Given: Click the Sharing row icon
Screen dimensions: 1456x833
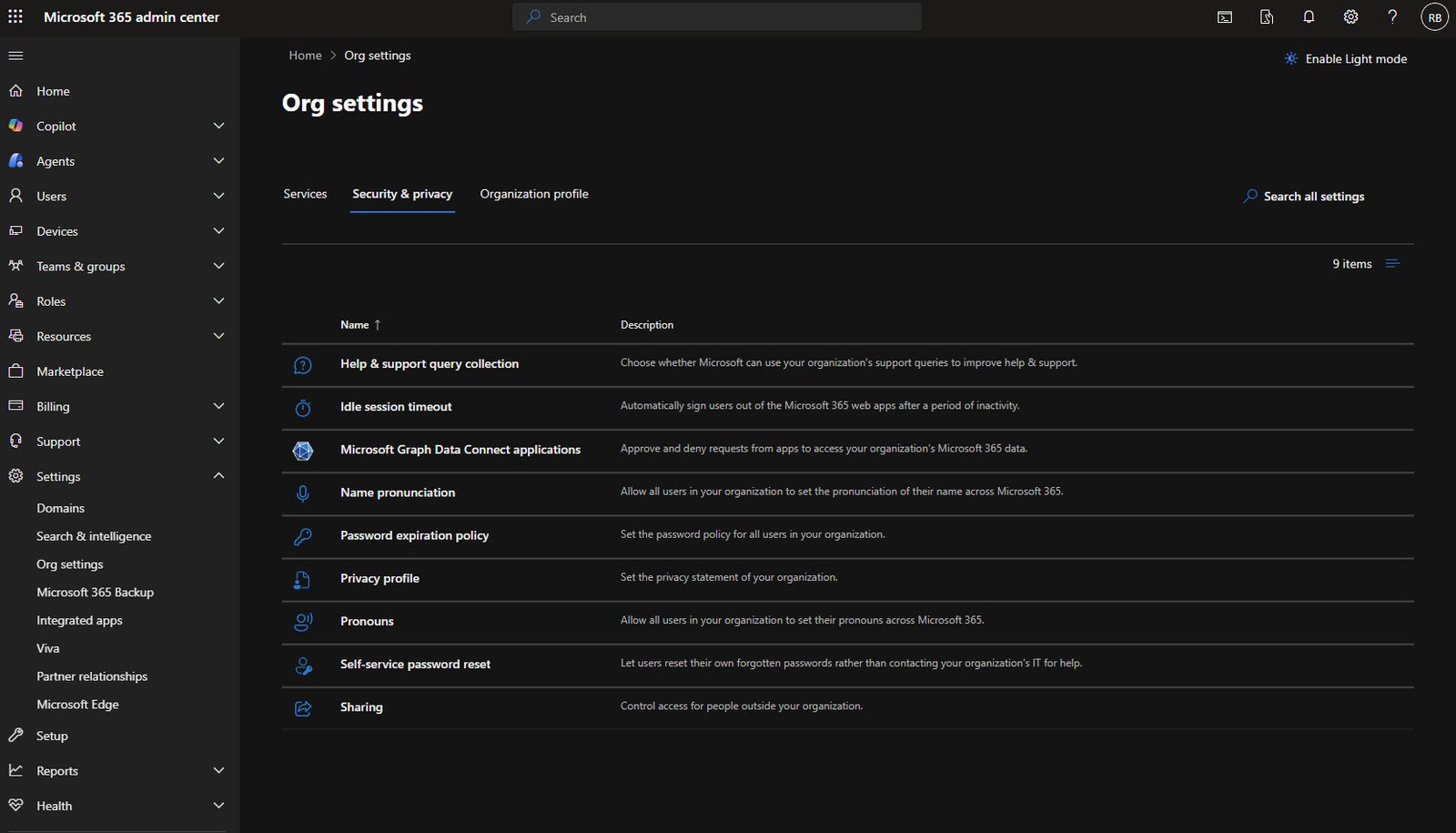Looking at the screenshot, I should coord(303,708).
